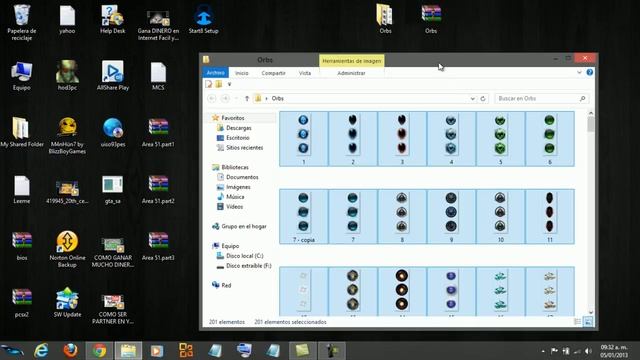This screenshot has width=640, height=360.
Task: Open the quick access toolbar customize dropdown
Action: (x=229, y=84)
